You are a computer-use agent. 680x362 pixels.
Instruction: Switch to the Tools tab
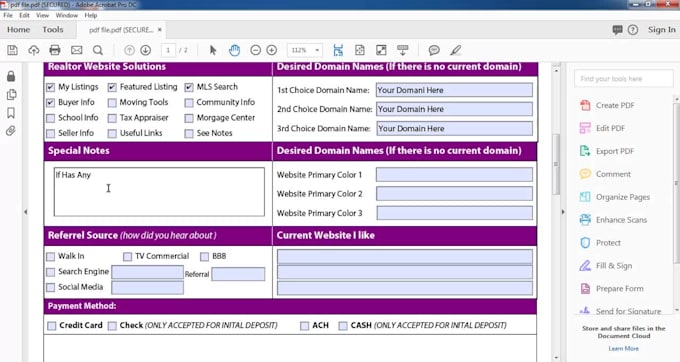click(53, 30)
